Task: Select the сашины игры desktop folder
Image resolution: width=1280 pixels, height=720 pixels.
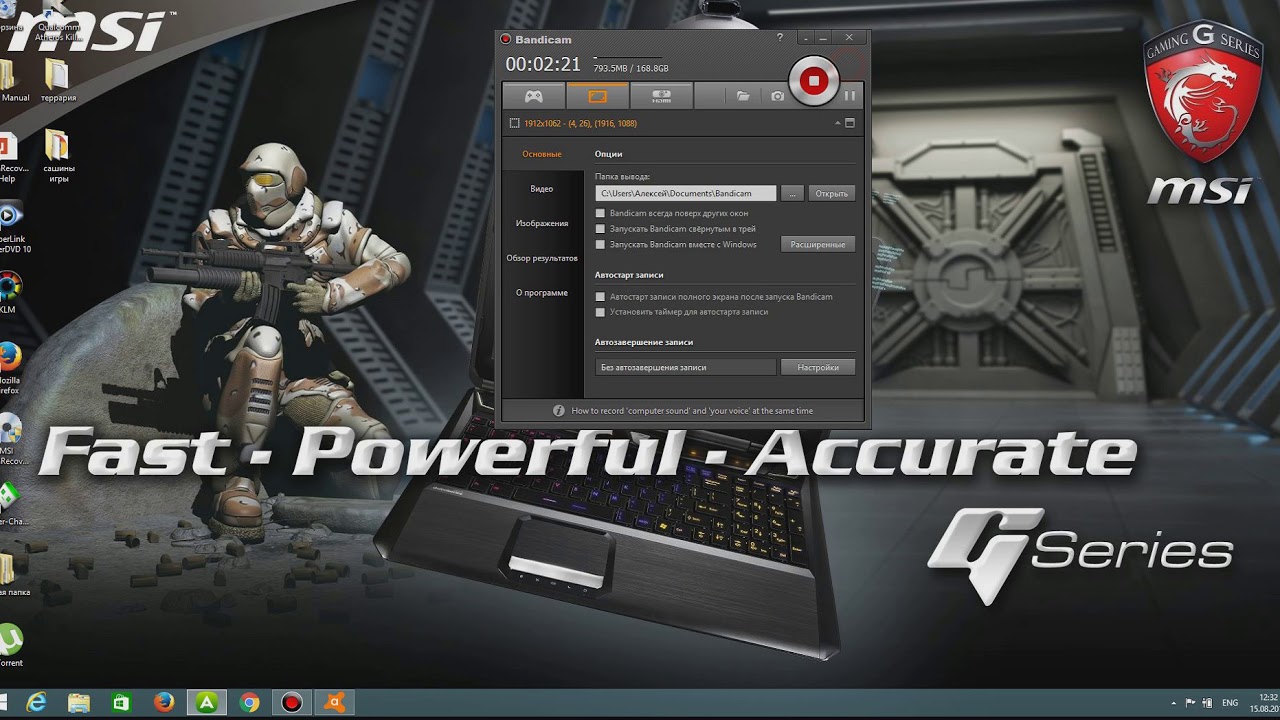Action: [x=58, y=155]
